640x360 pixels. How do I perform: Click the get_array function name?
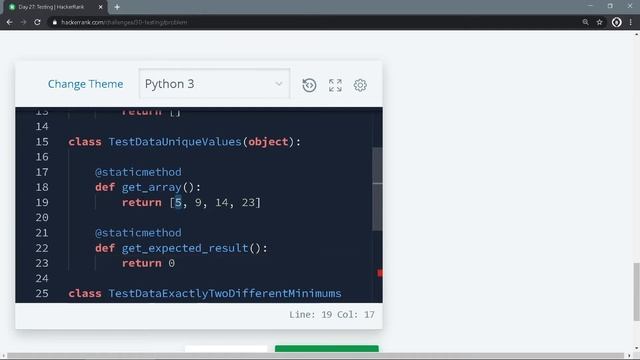point(151,187)
